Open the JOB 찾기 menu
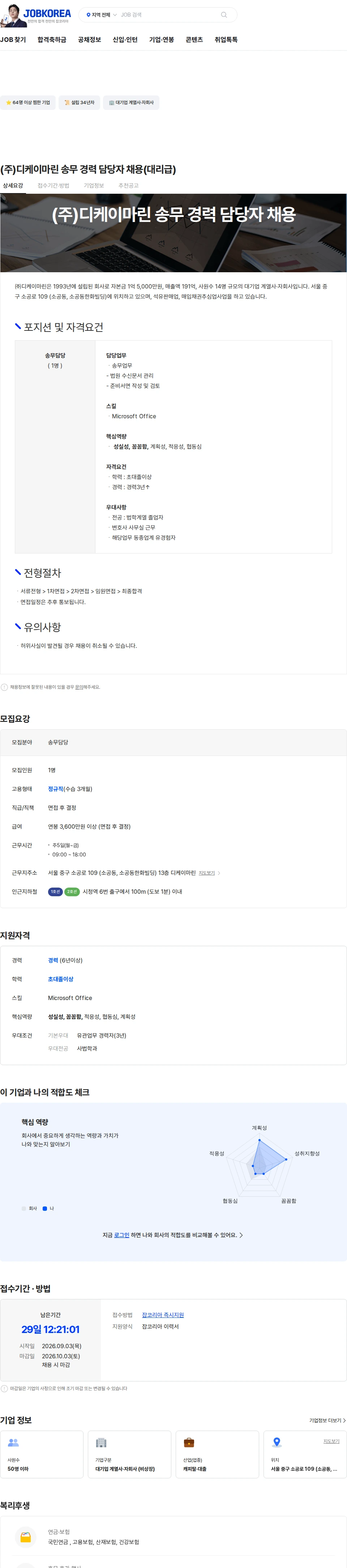 (x=13, y=39)
